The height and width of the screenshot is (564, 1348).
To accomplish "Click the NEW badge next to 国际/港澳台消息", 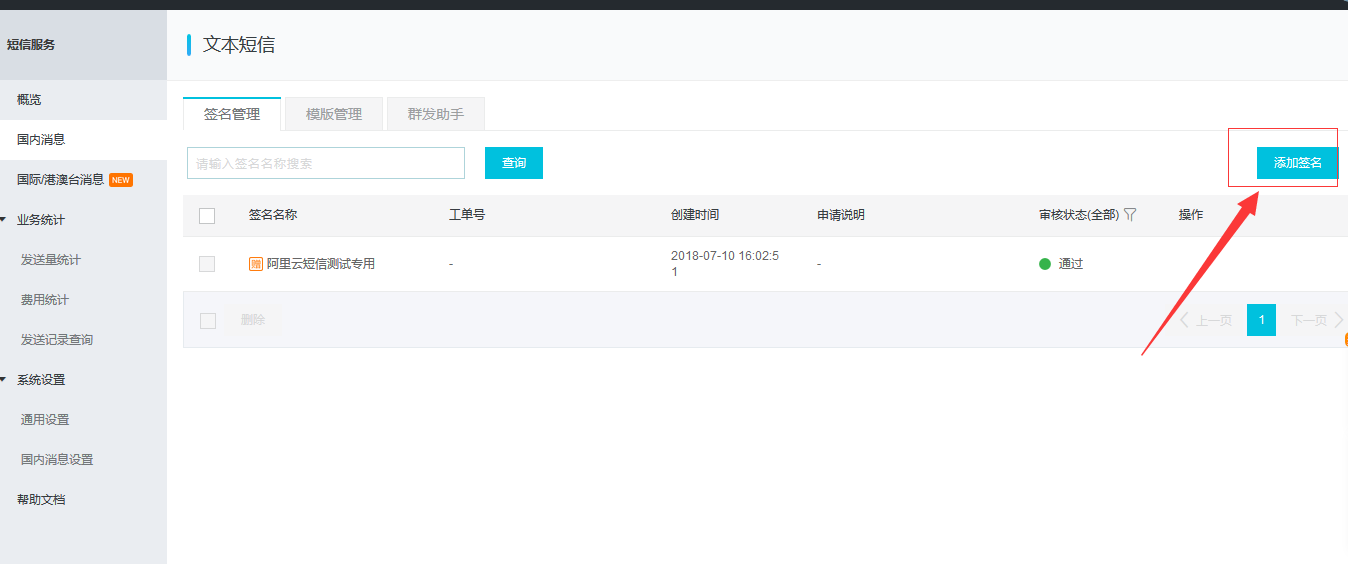I will coord(121,180).
